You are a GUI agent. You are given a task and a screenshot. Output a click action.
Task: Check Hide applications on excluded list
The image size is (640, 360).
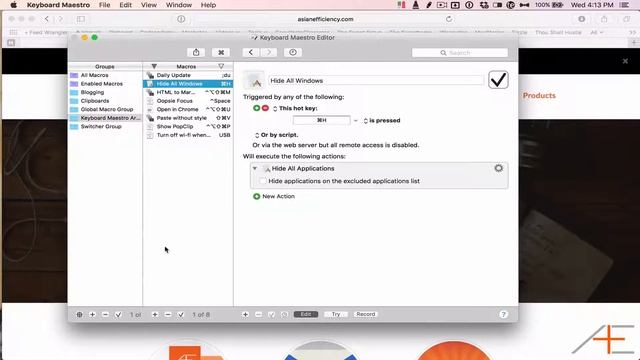point(262,181)
